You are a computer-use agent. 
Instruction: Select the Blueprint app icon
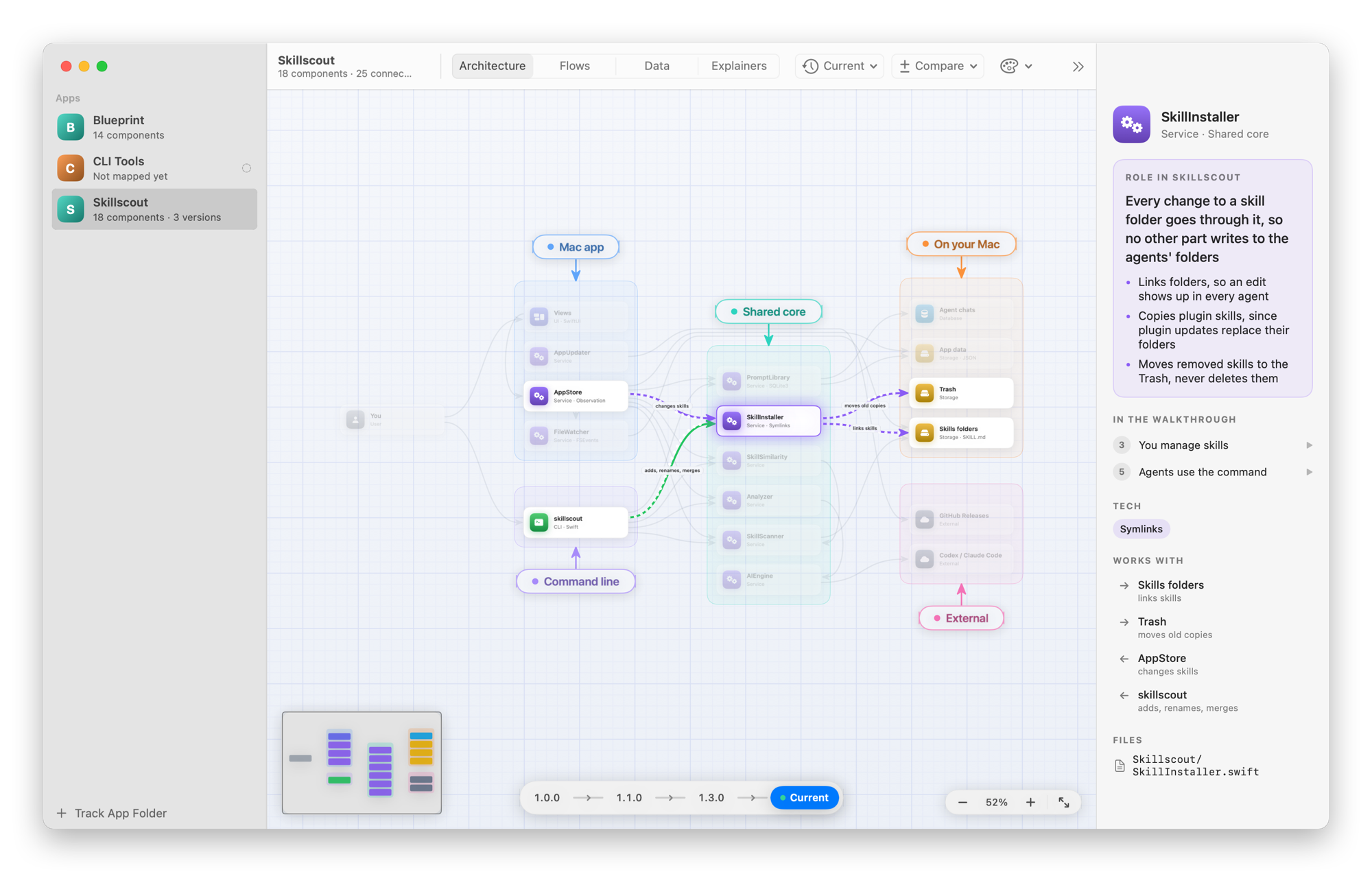[71, 127]
